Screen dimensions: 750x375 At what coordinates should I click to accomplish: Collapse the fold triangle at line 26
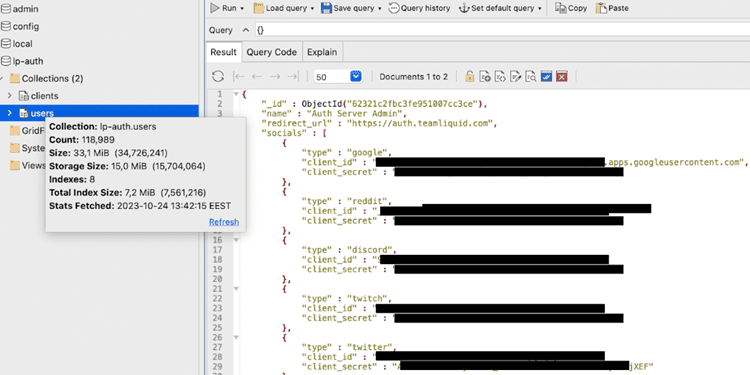(235, 337)
